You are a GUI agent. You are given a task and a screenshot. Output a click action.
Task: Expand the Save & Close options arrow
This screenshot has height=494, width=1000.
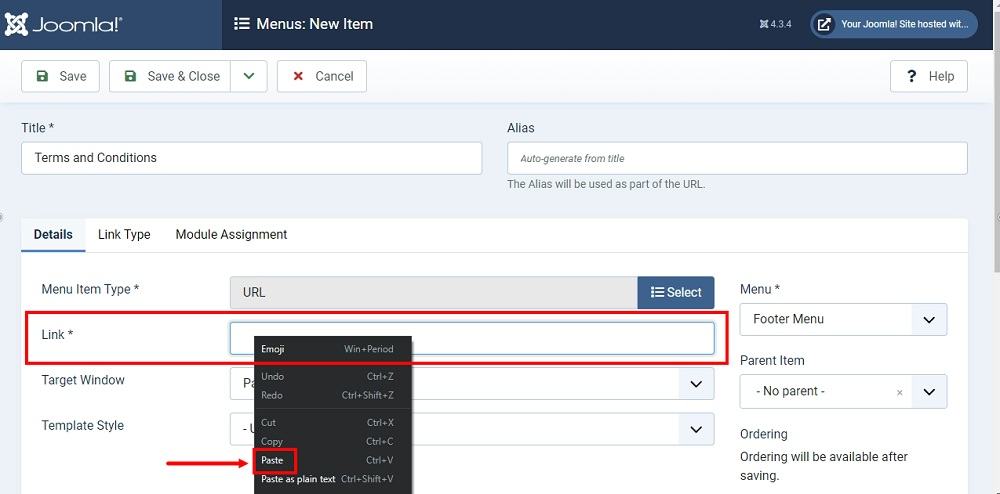pos(249,76)
